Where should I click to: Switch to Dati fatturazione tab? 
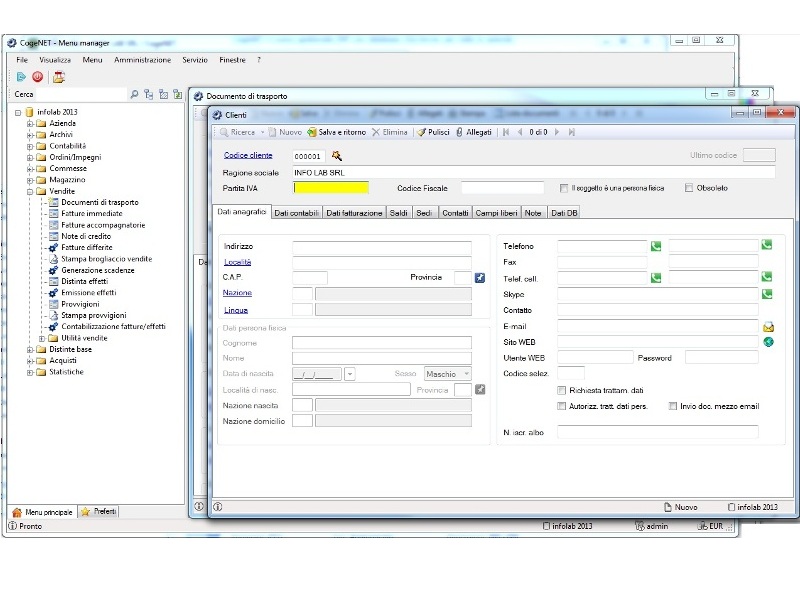coord(354,213)
